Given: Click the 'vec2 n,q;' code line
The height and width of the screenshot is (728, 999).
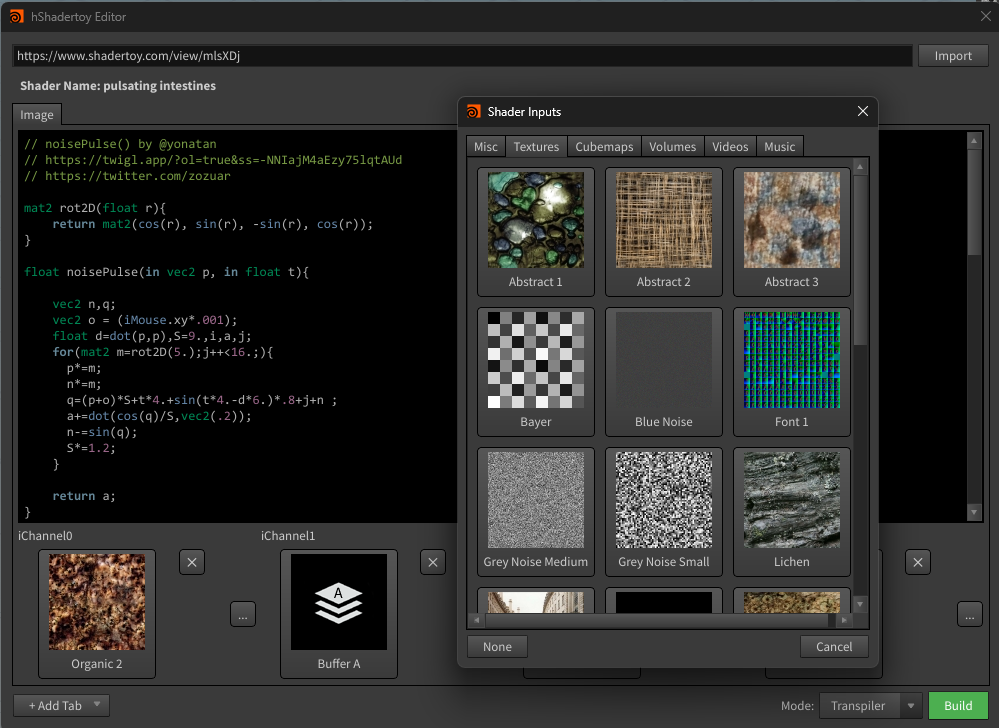Looking at the screenshot, I should (x=83, y=304).
